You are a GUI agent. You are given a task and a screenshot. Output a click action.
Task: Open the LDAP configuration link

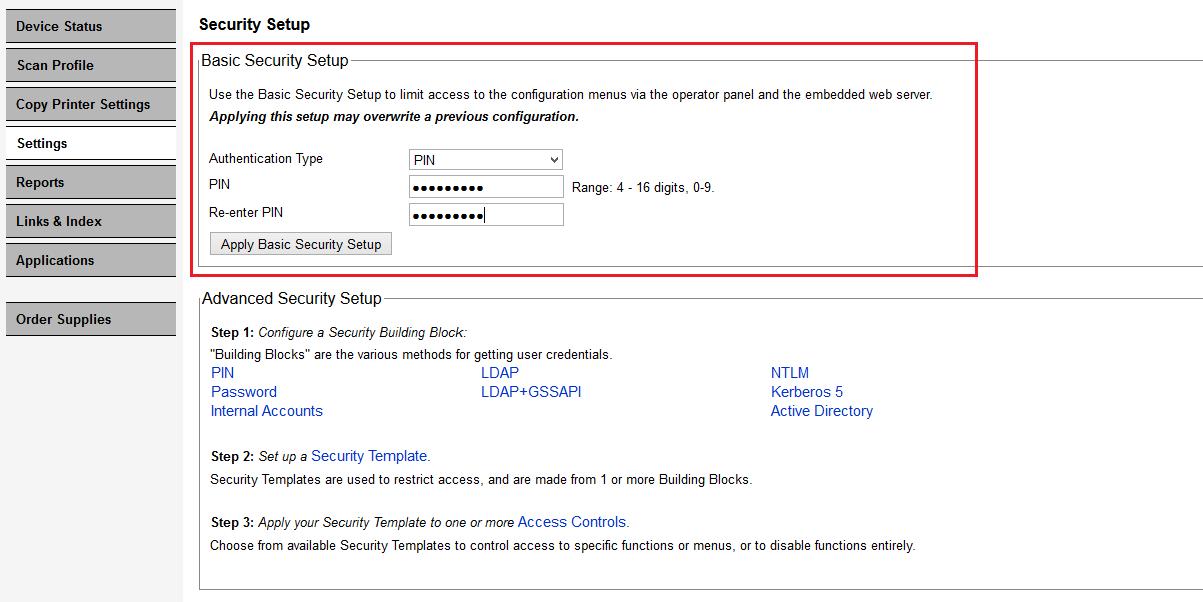coord(499,372)
